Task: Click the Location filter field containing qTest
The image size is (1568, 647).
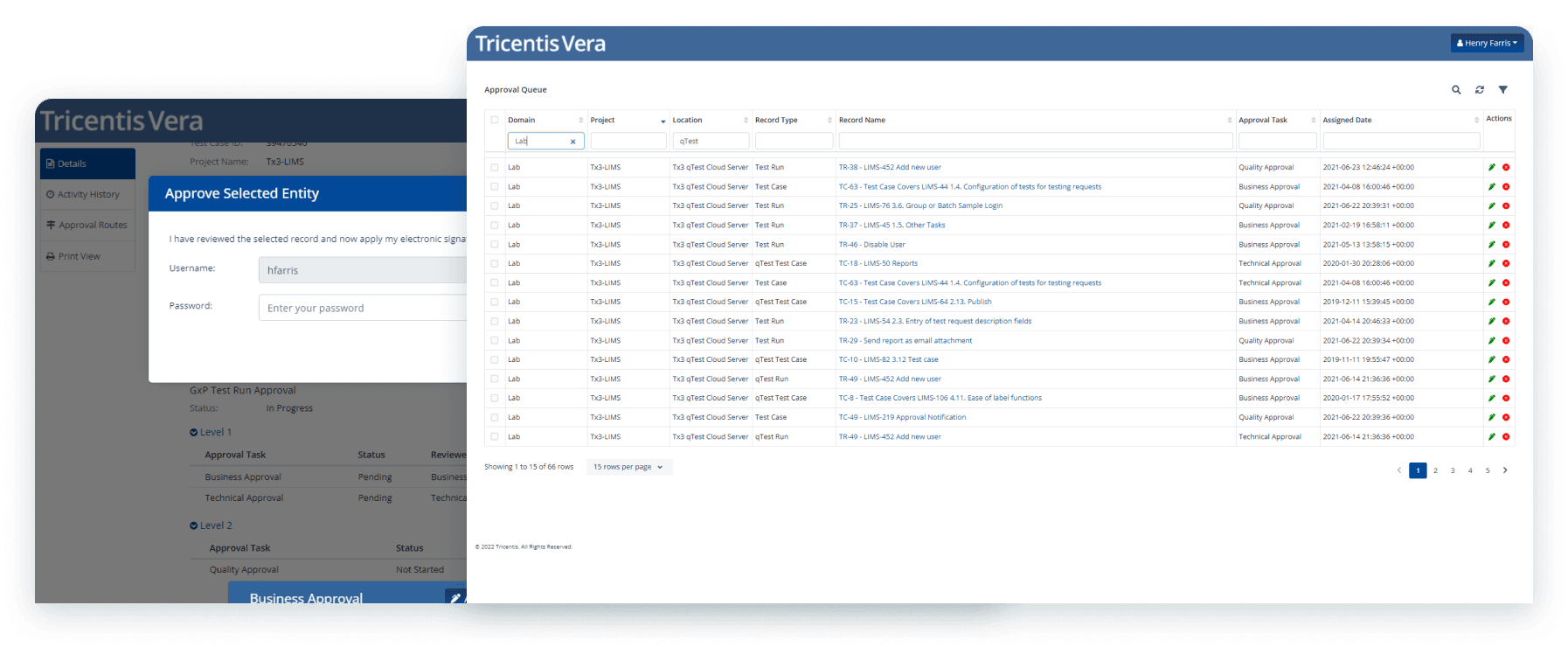Action: click(x=711, y=141)
